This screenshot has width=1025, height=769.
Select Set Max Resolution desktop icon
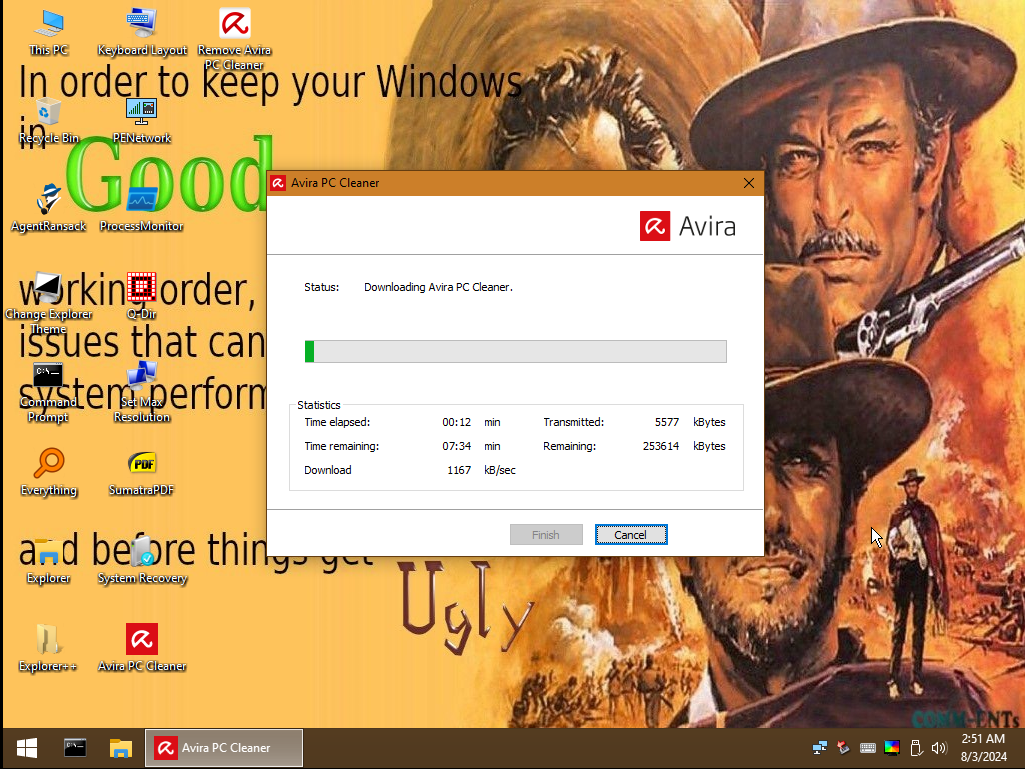[142, 392]
